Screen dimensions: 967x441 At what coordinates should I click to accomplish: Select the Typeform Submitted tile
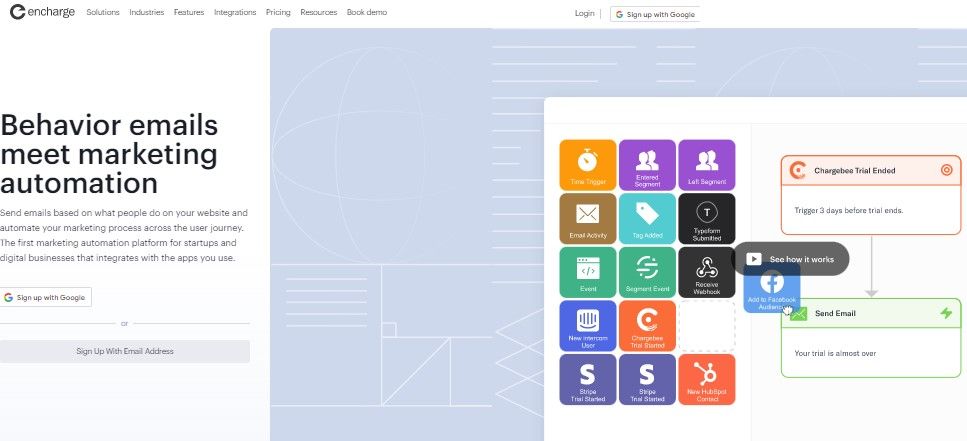click(707, 218)
